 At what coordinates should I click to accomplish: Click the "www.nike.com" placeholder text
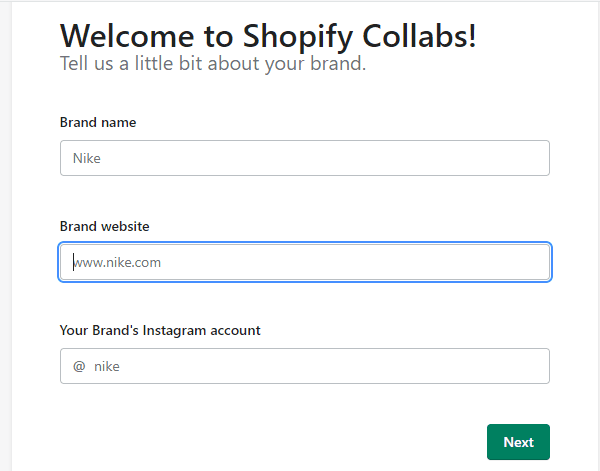click(x=117, y=262)
